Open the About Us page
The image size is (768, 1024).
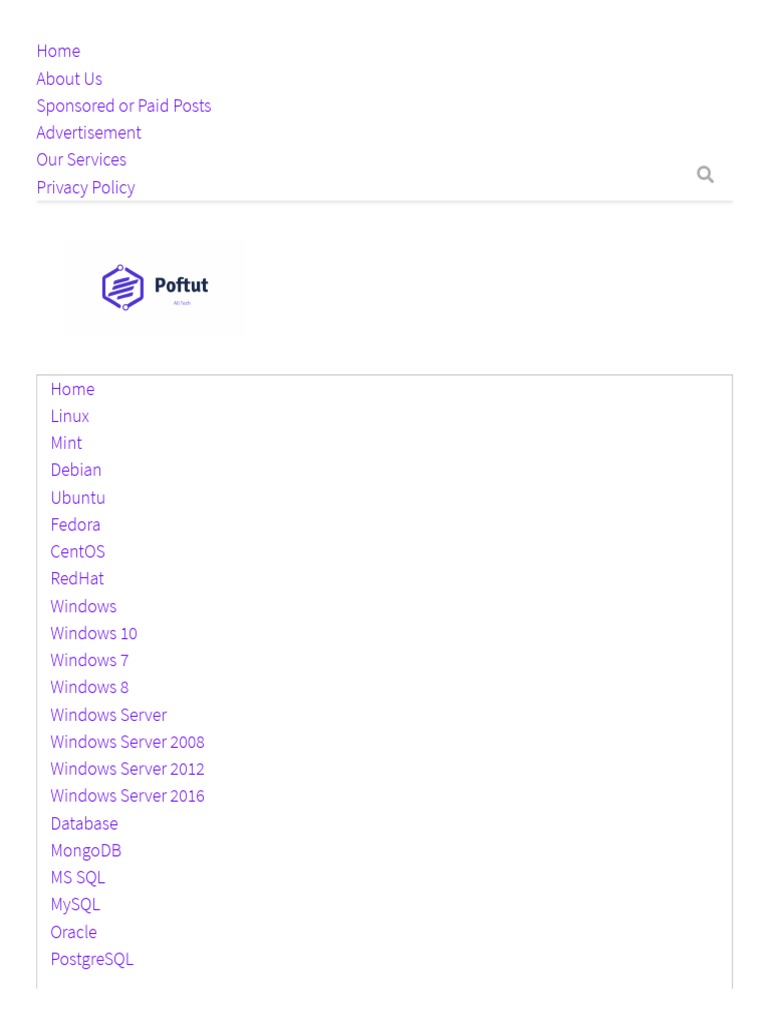click(69, 79)
